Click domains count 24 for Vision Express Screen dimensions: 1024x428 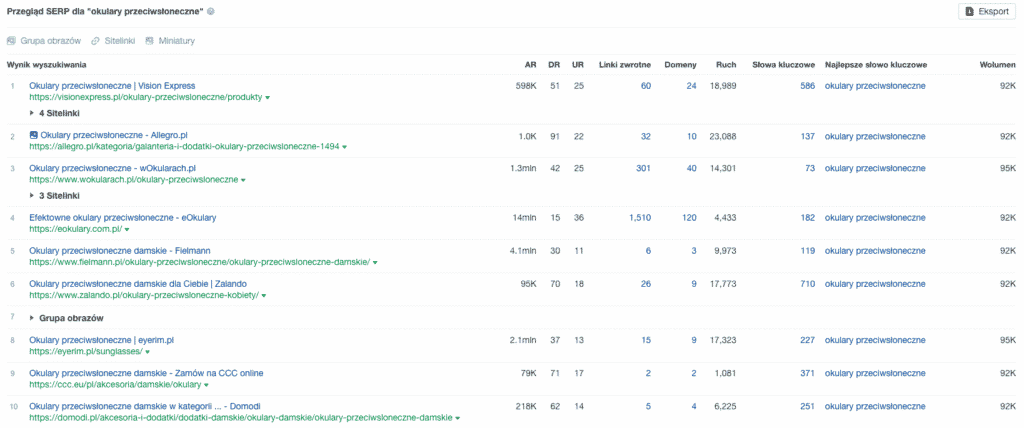tap(692, 86)
